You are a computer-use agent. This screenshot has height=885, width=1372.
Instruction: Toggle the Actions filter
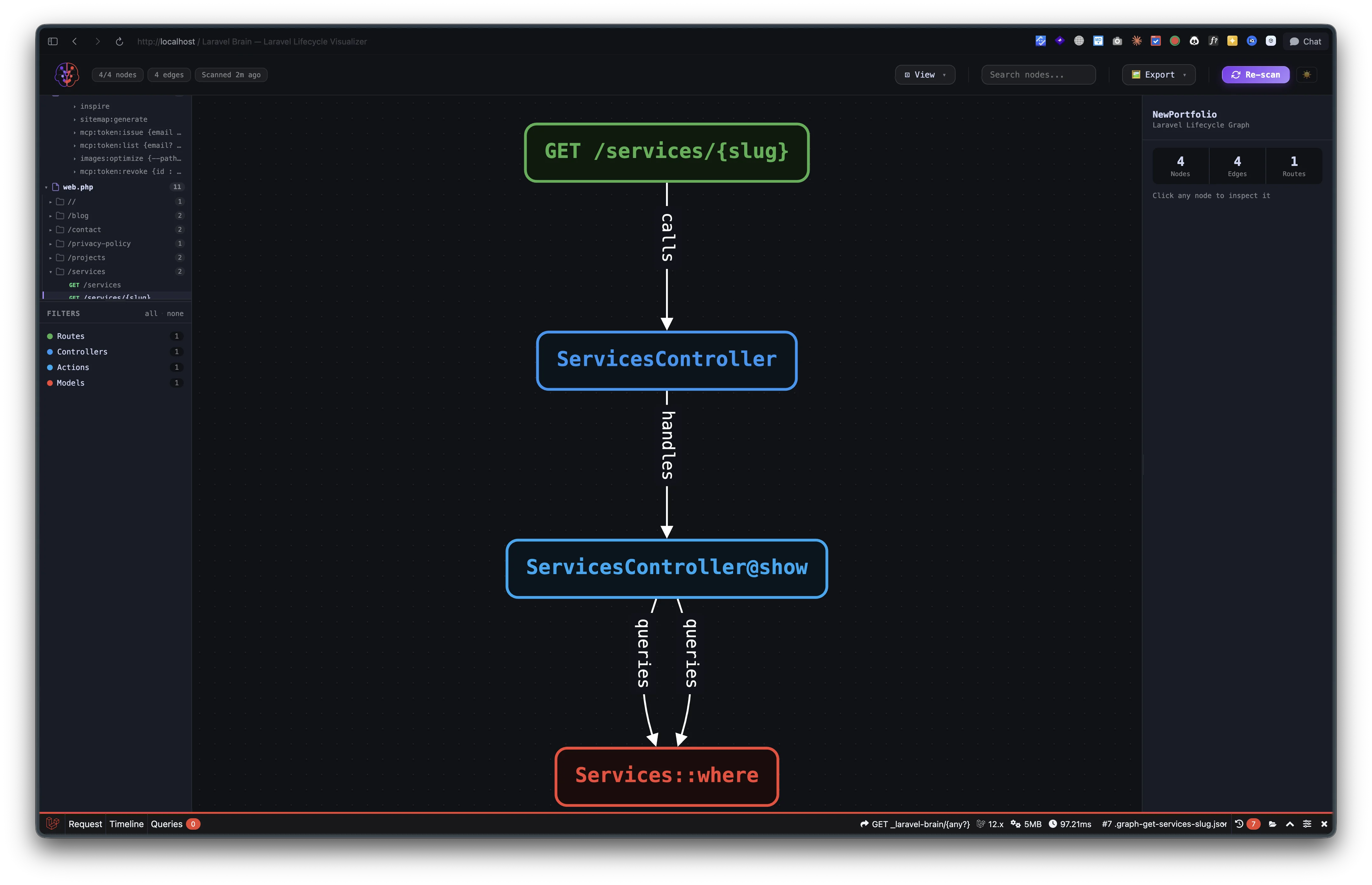(x=115, y=367)
